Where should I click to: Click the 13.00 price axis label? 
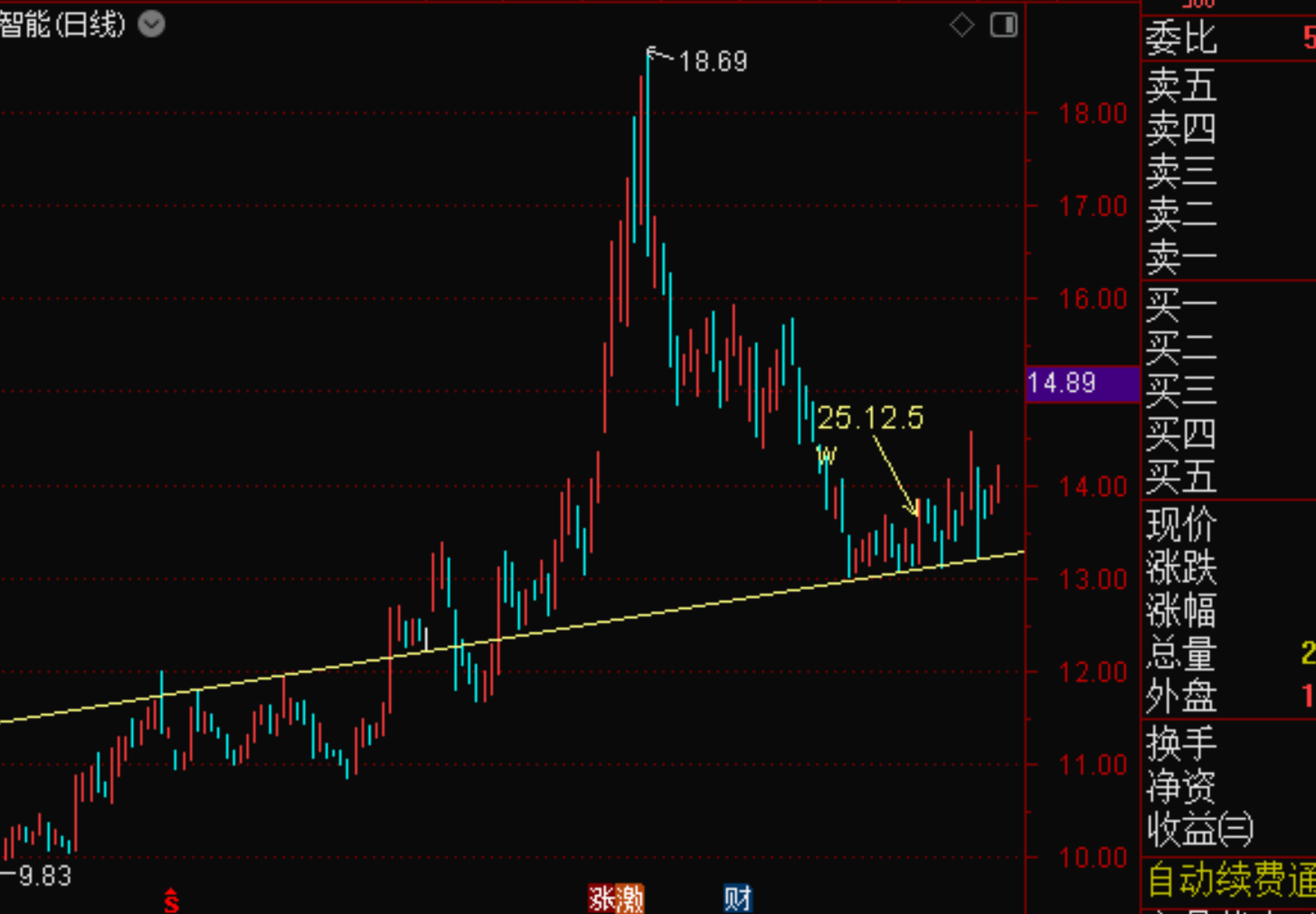pos(1094,579)
